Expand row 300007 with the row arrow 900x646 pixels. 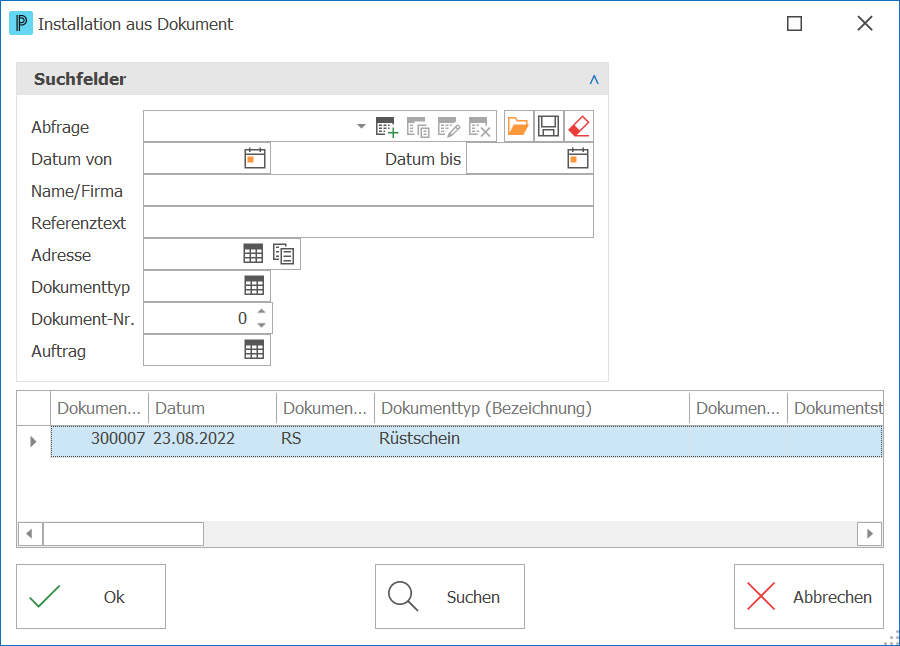tap(33, 441)
